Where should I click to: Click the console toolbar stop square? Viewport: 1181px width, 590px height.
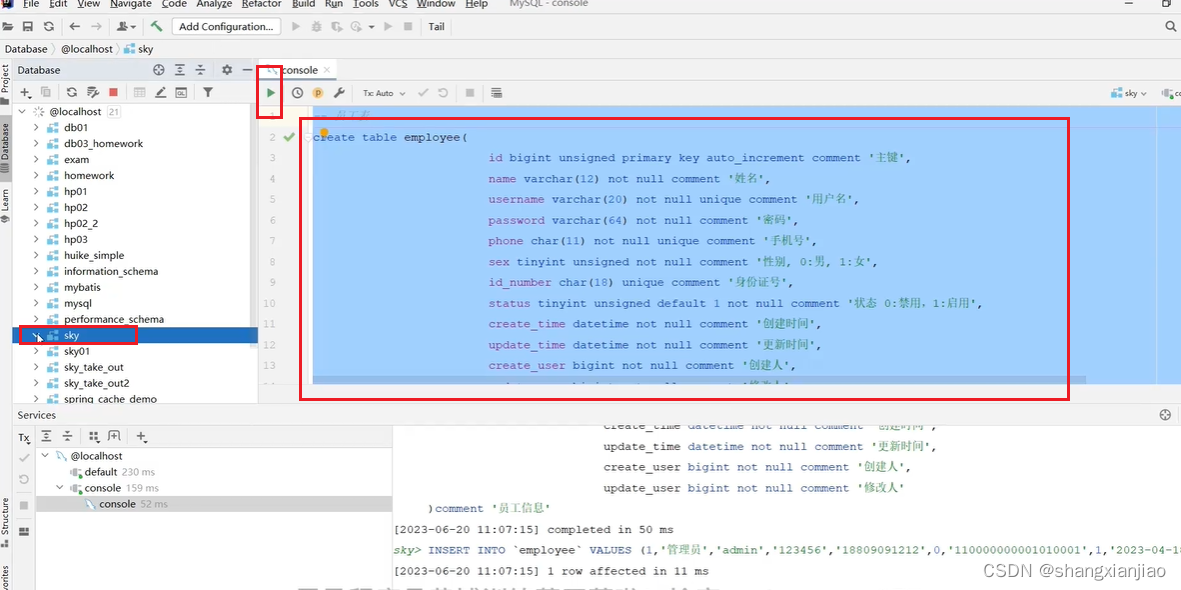(469, 93)
